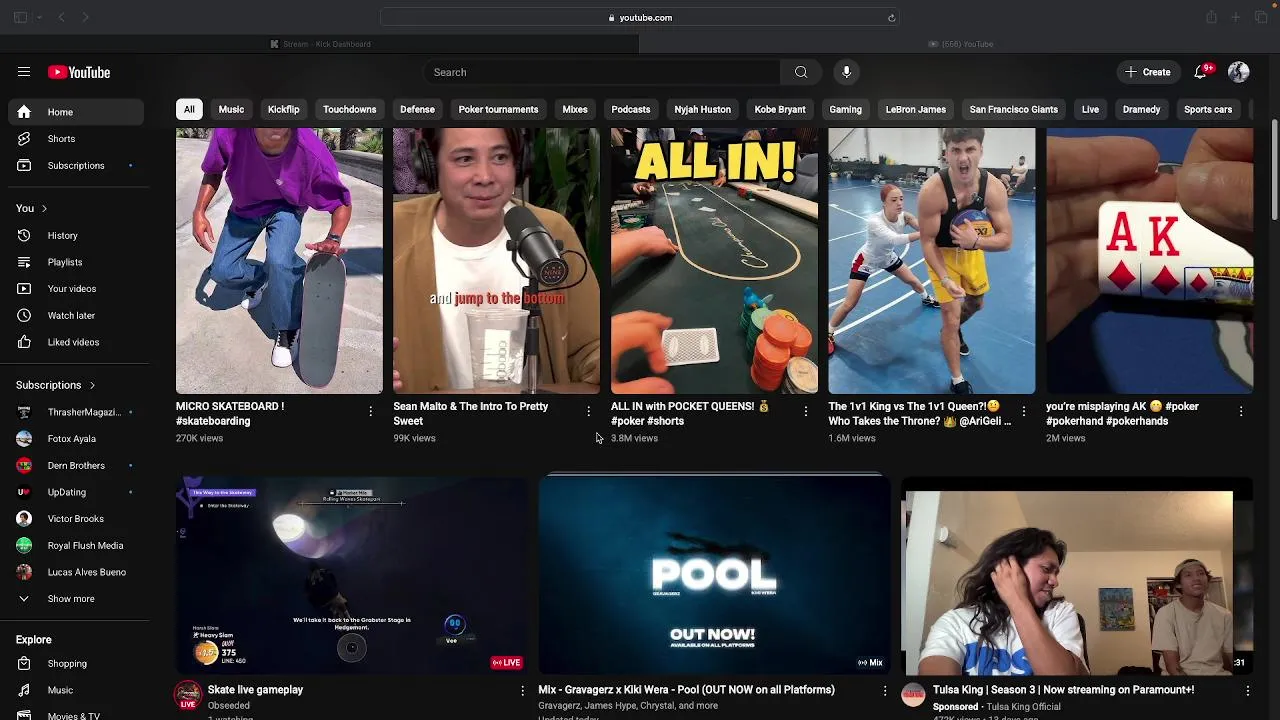The height and width of the screenshot is (720, 1280).
Task: Open the POOL mix thumbnail
Action: pos(713,574)
